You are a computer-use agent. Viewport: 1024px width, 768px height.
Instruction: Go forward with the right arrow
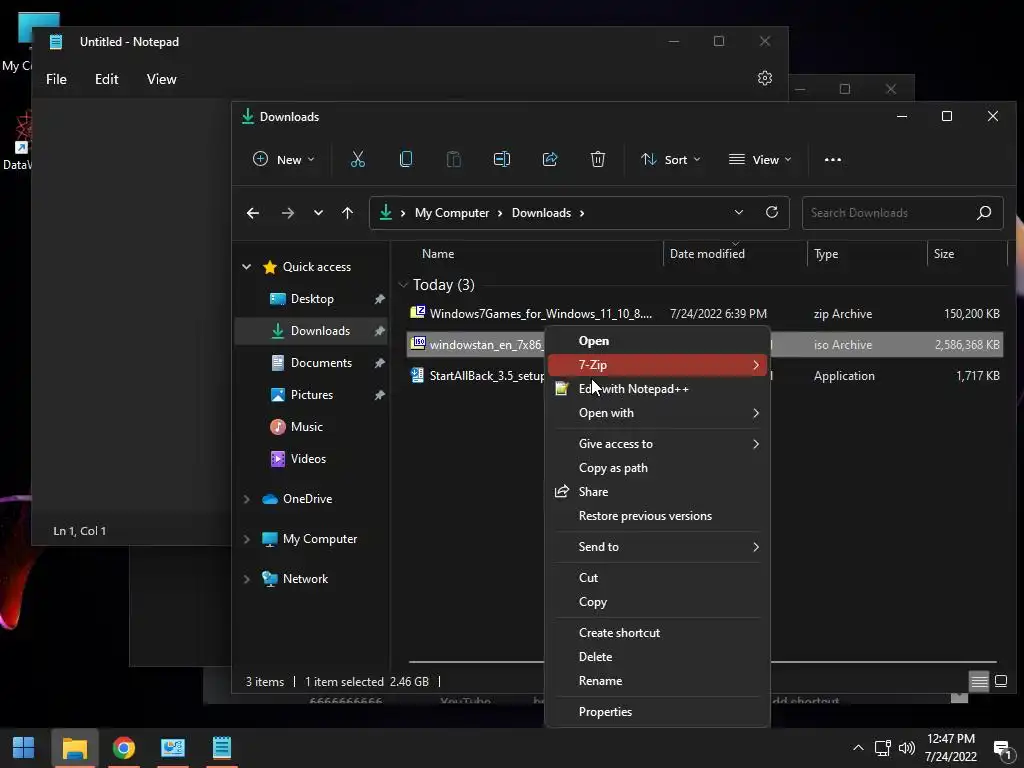(x=287, y=213)
